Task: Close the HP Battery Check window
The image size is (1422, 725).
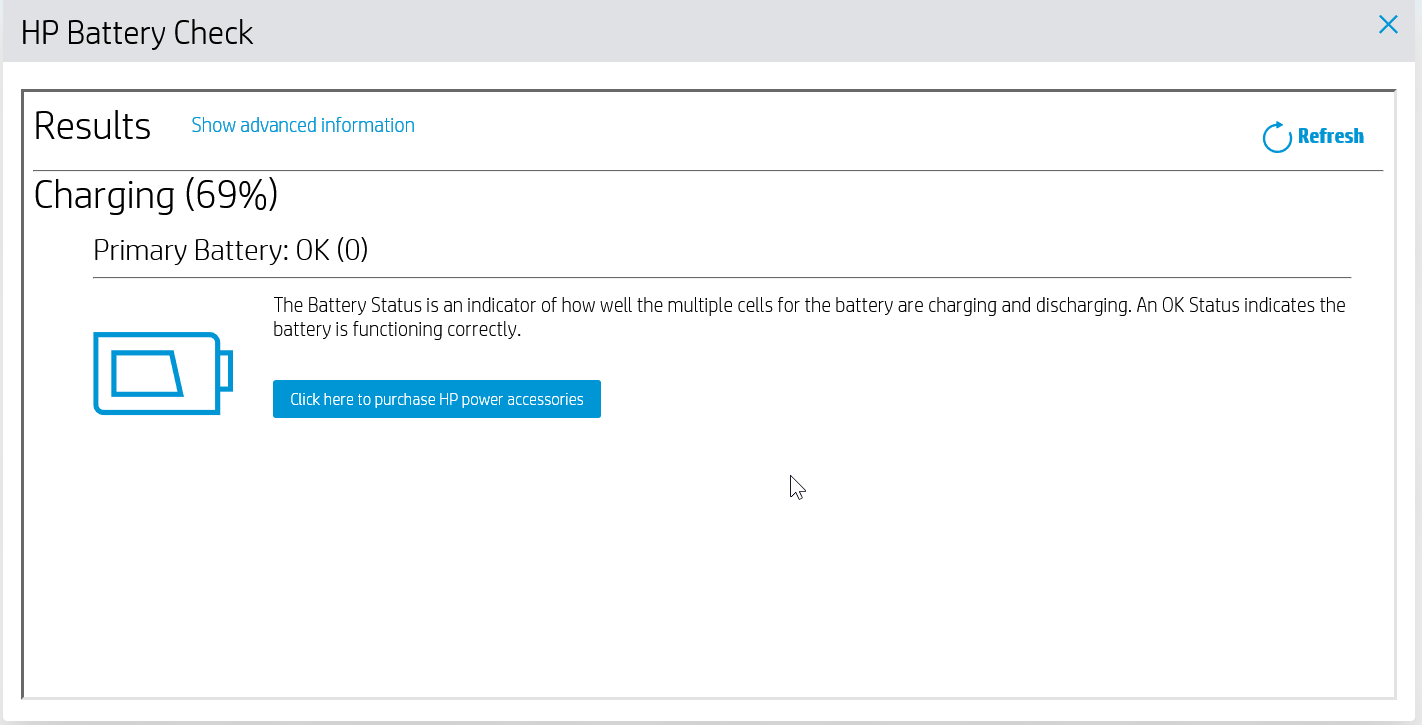Action: pyautogui.click(x=1388, y=25)
